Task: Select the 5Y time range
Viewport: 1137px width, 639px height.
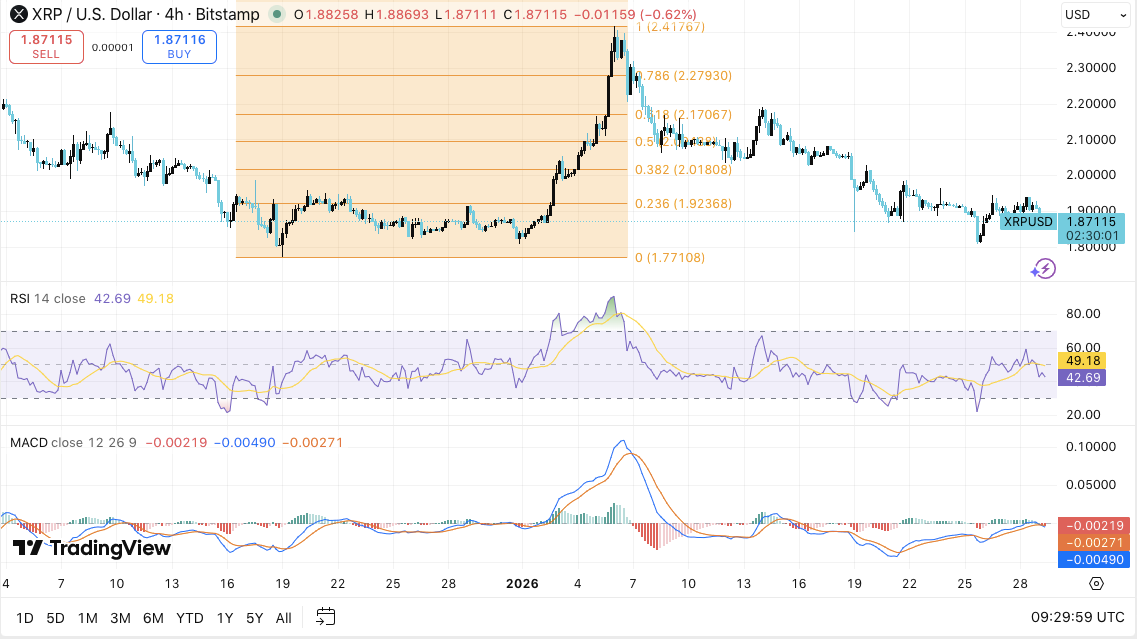Action: pos(255,618)
